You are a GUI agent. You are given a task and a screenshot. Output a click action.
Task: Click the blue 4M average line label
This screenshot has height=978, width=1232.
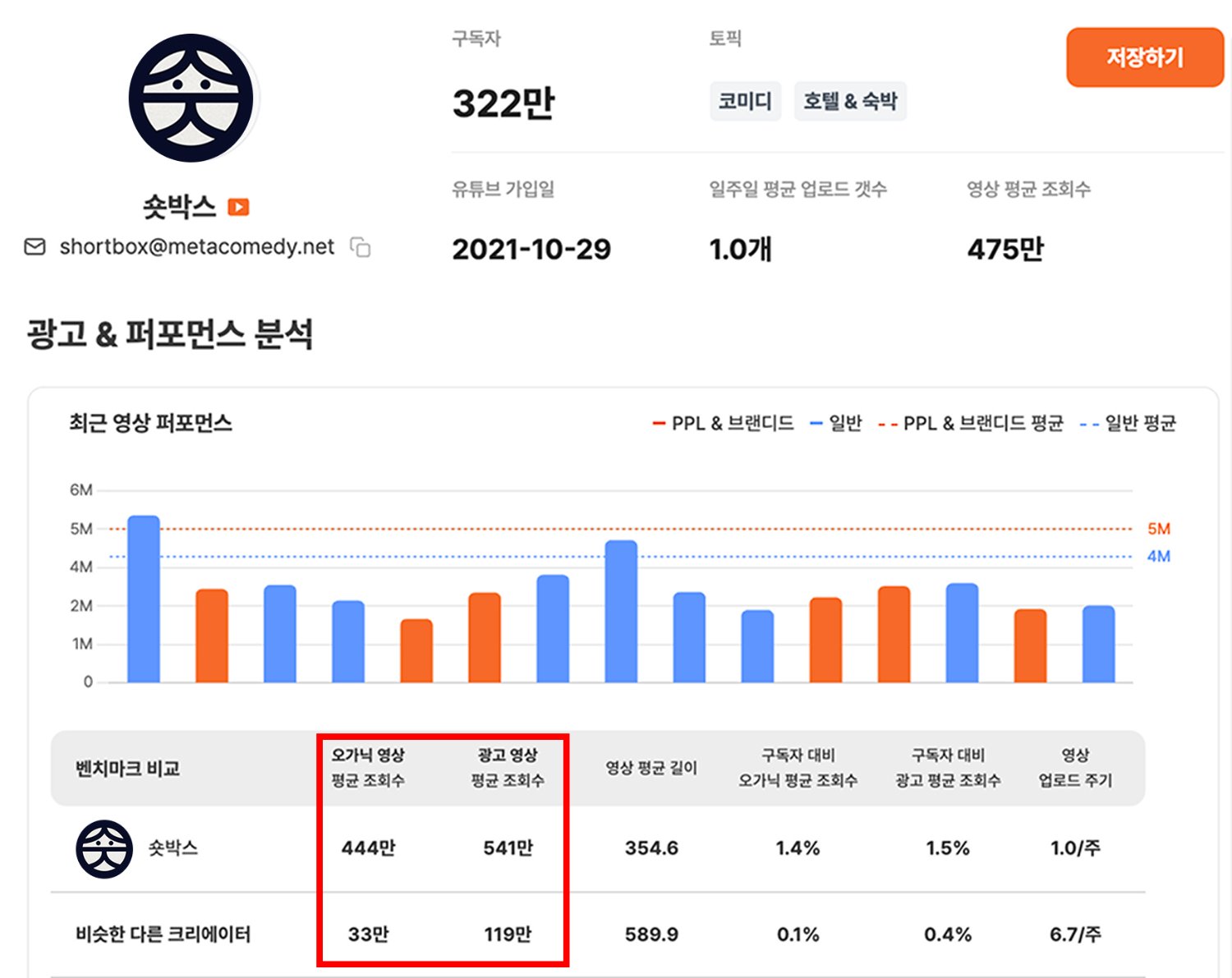tap(1159, 557)
